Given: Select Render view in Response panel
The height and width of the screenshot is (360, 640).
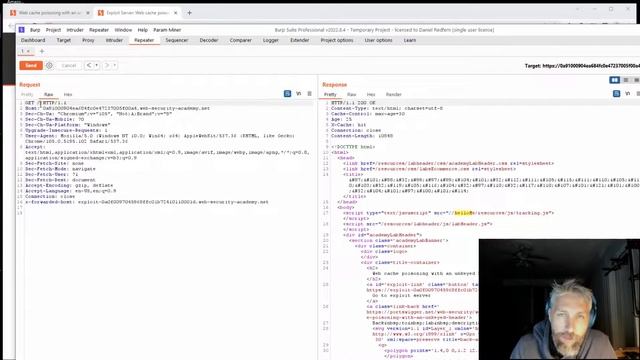Looking at the screenshot, I should (x=393, y=94).
